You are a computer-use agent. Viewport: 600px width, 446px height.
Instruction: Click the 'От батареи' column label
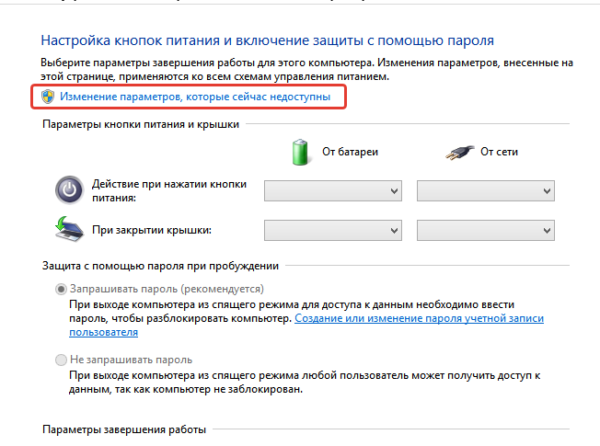(x=350, y=152)
